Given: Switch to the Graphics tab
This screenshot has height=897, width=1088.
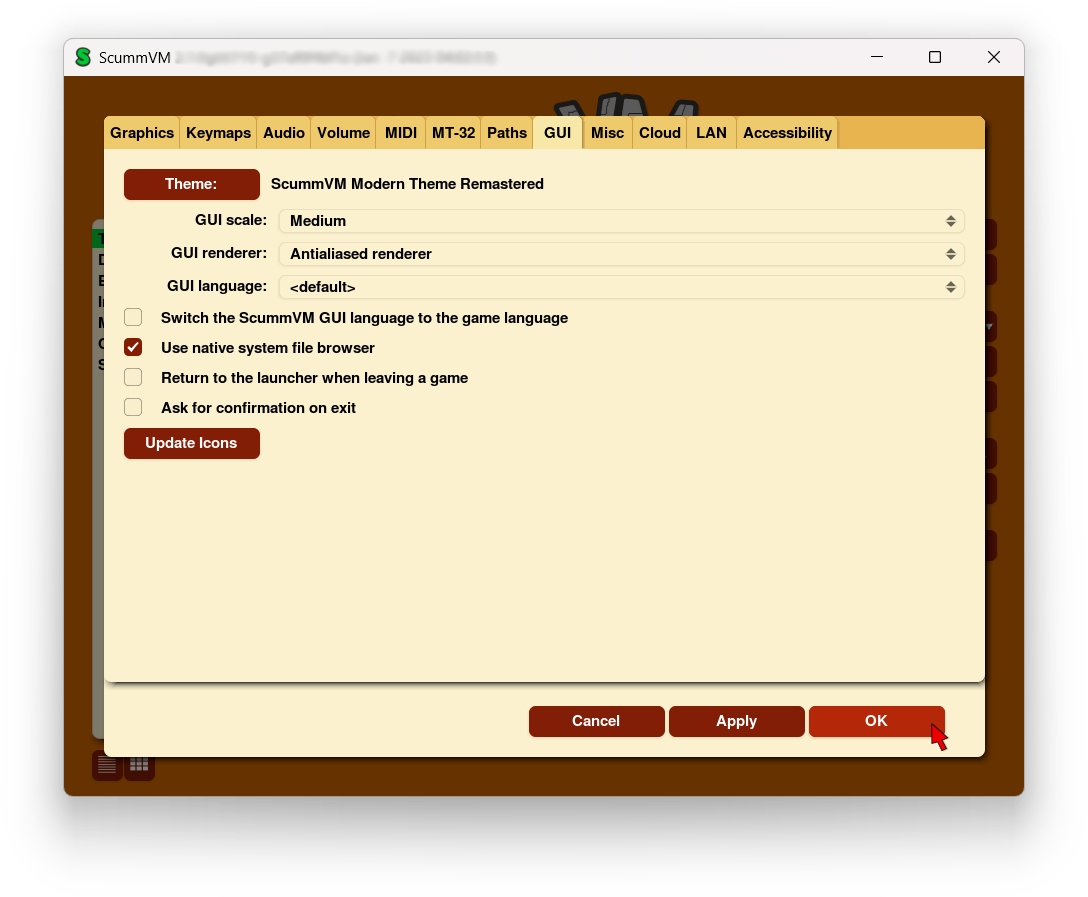Looking at the screenshot, I should click(x=142, y=133).
